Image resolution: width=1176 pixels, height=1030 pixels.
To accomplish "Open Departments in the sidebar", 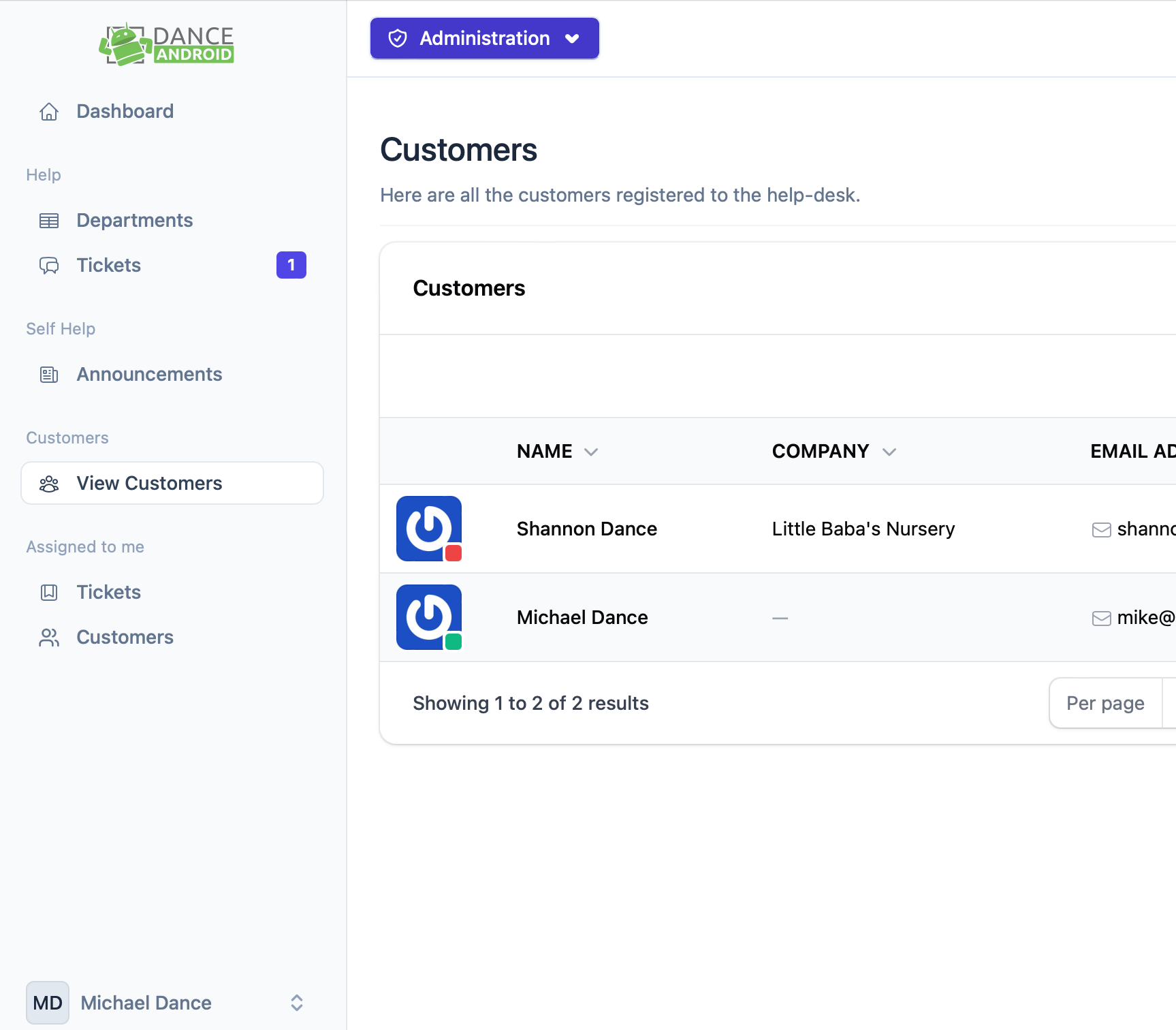I will pyautogui.click(x=135, y=221).
